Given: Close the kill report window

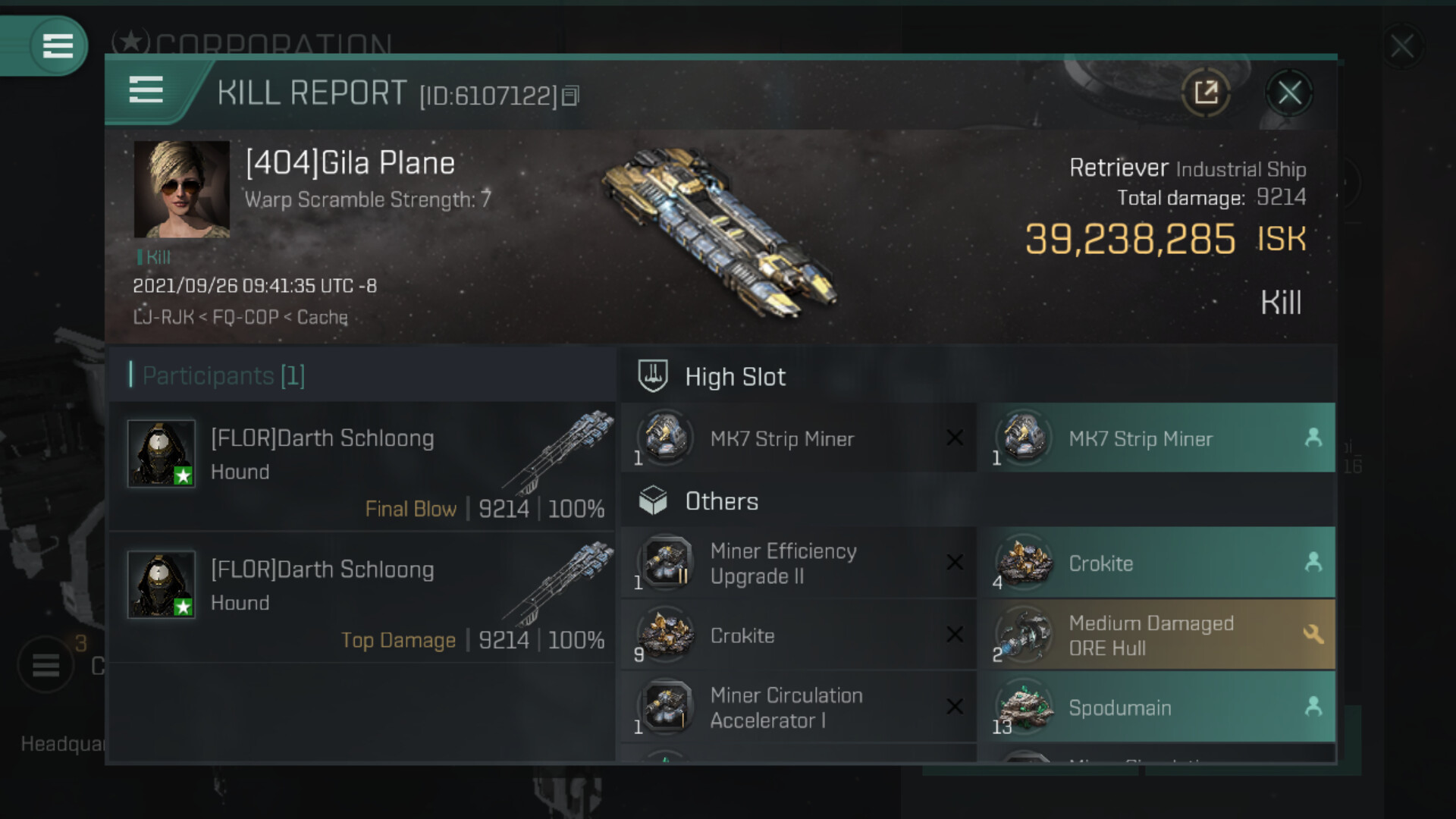Looking at the screenshot, I should [x=1289, y=93].
